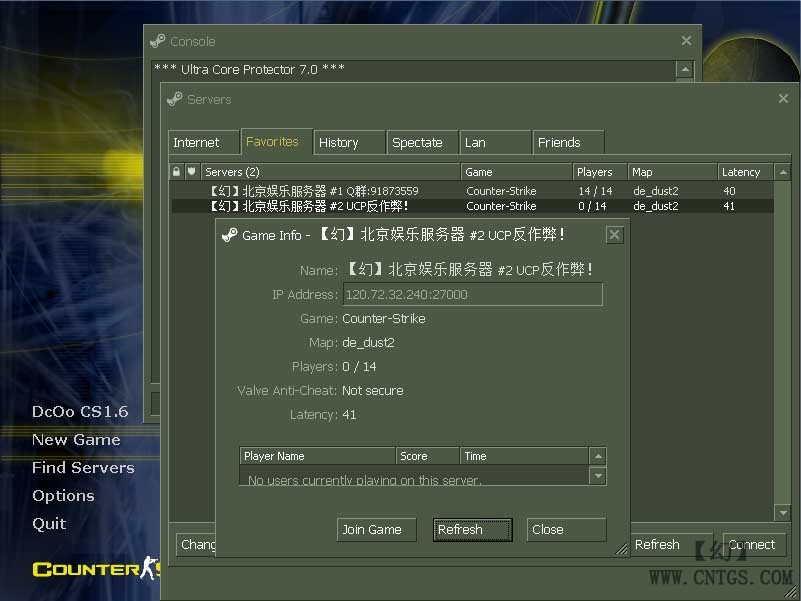Click 14 / 14 players cell
Viewport: 801px width, 601px height.
595,191
